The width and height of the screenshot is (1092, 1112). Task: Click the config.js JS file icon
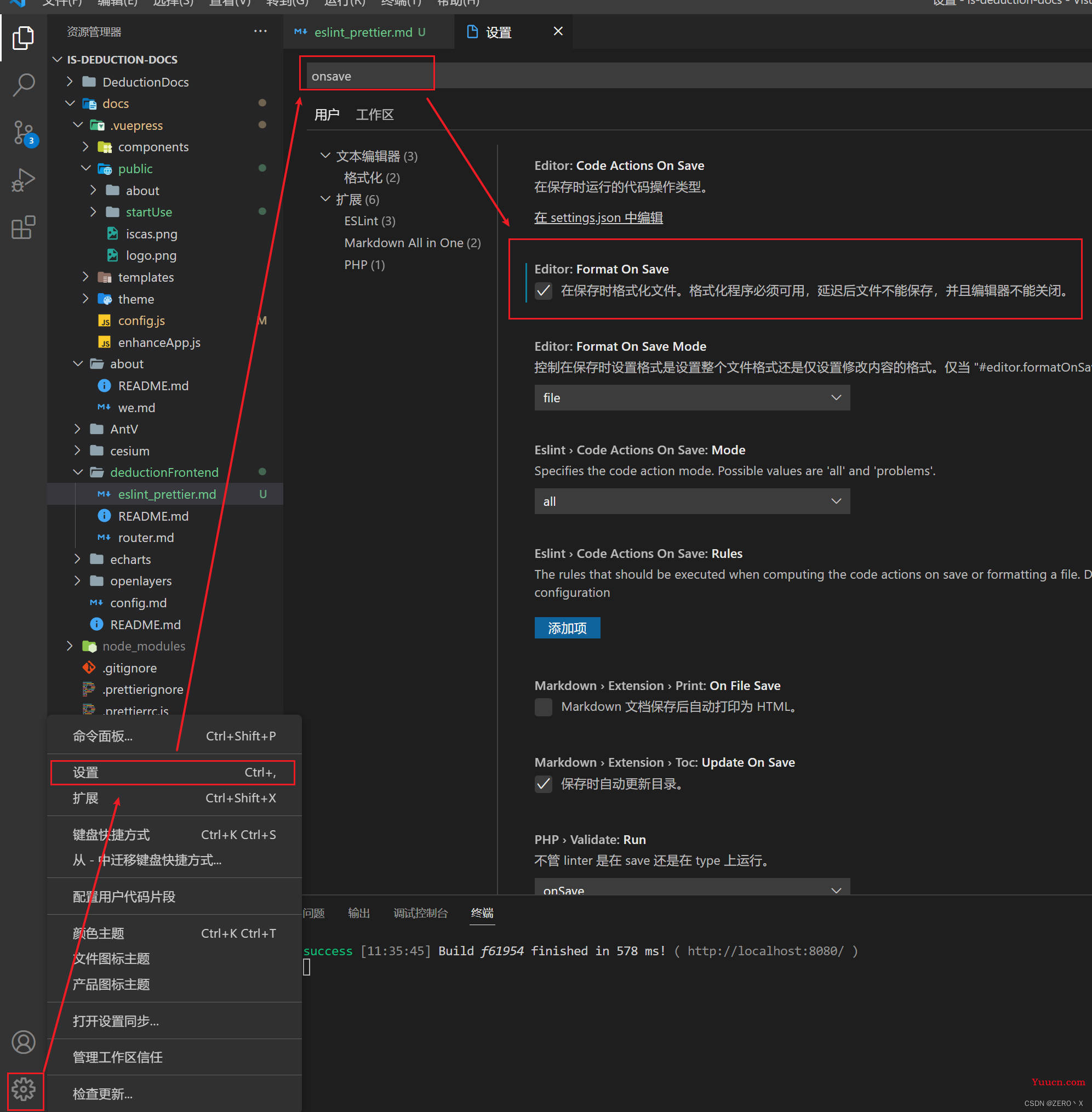(x=105, y=321)
